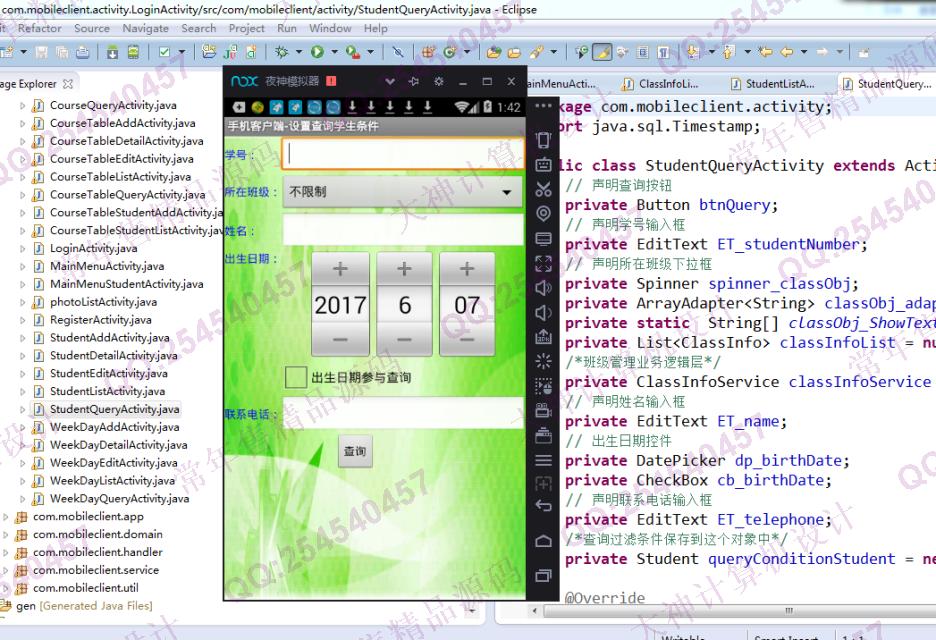Click the 联系电话 input field
Viewport: 936px width, 640px height.
[403, 413]
